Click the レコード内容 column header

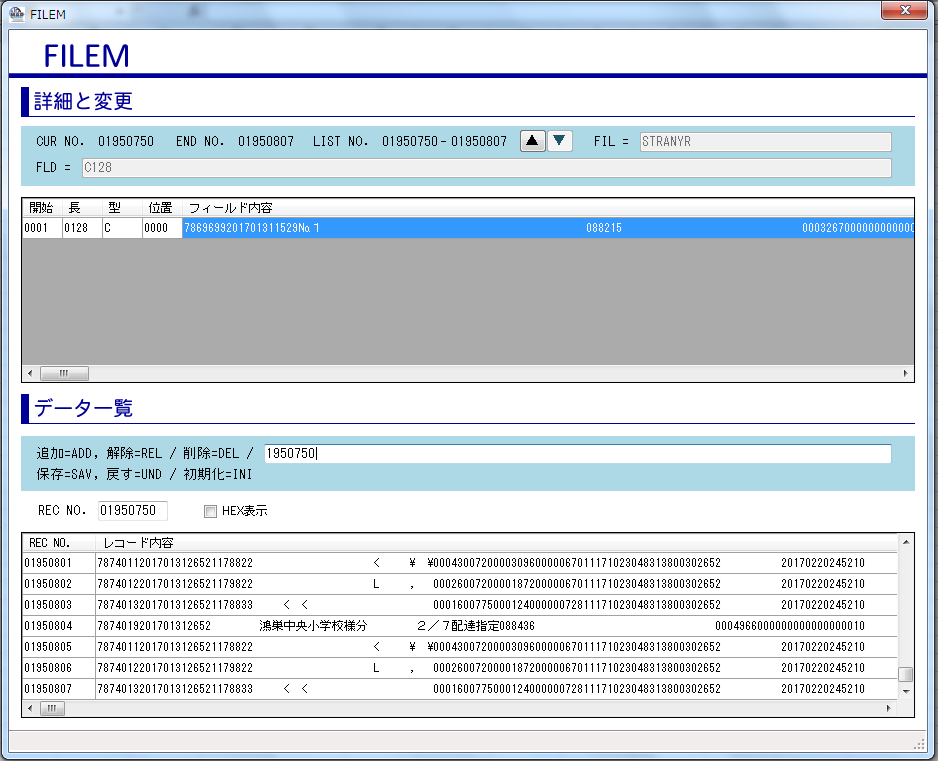coord(138,542)
